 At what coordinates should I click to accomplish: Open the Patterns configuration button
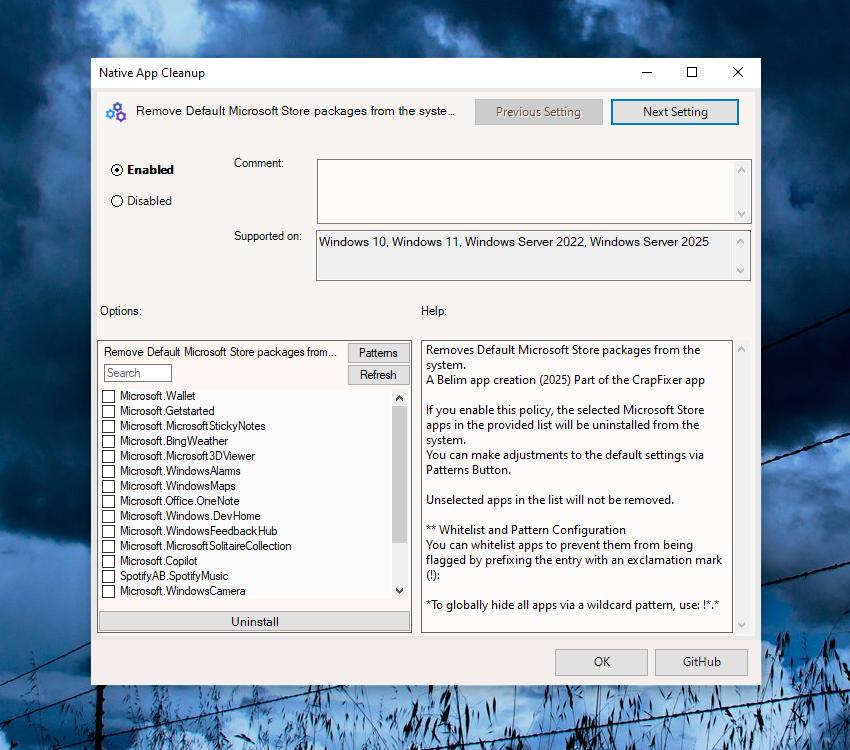pyautogui.click(x=378, y=353)
